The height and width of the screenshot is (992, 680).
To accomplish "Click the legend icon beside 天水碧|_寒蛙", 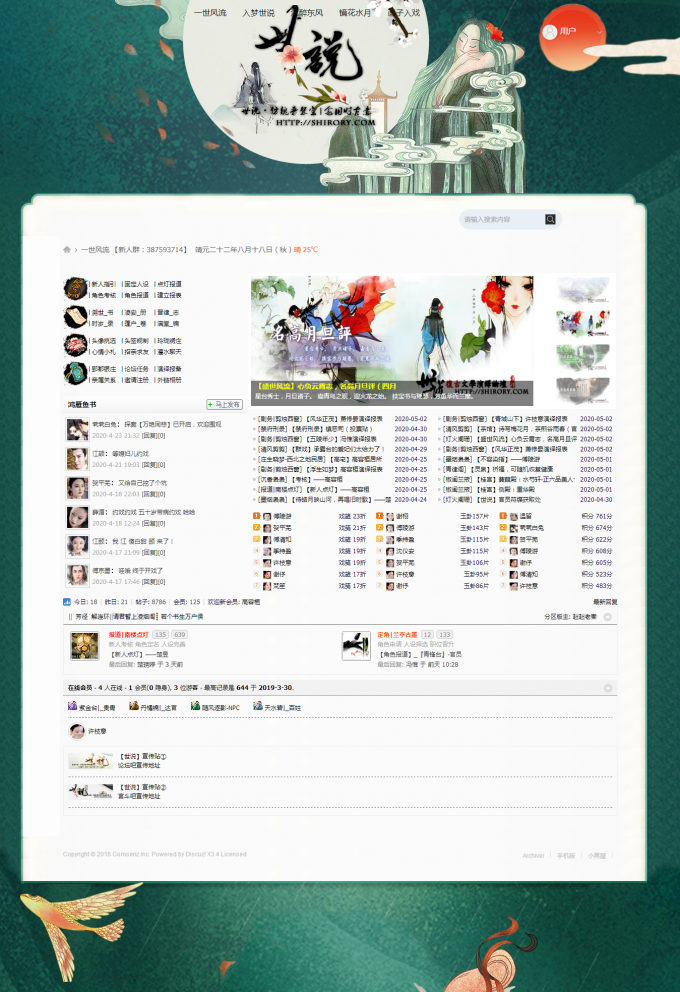I will 257,706.
